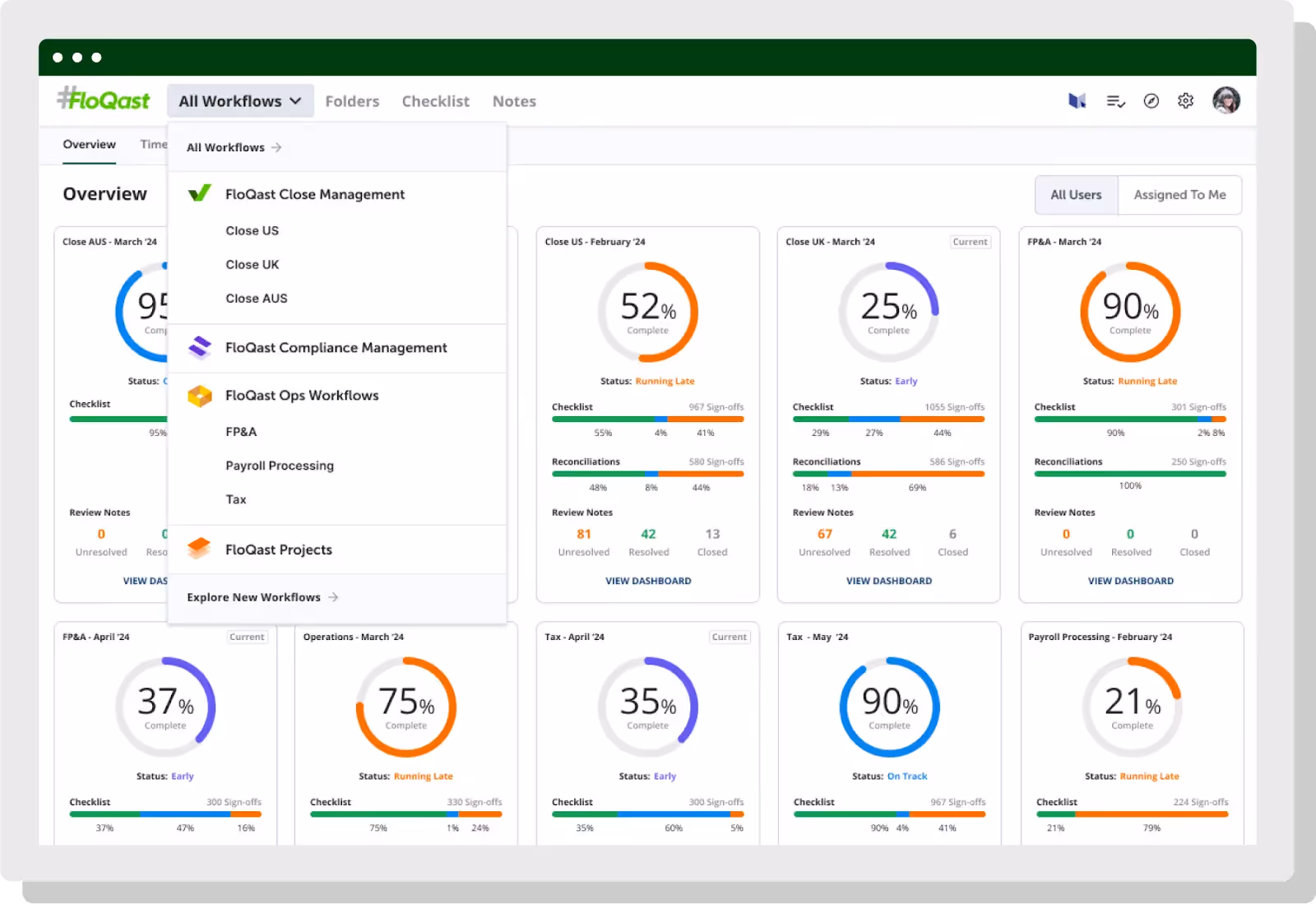Click the FloQast Projects icon
Viewport: 1316px width, 904px height.
tap(198, 549)
